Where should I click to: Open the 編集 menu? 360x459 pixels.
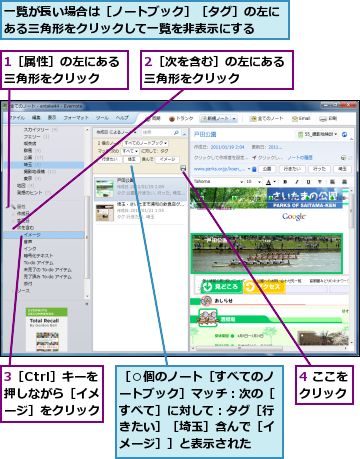(x=36, y=118)
